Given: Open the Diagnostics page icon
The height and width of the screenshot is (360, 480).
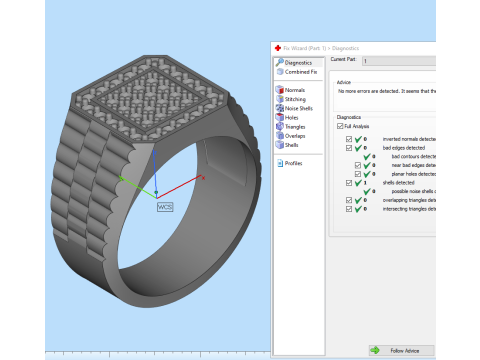Looking at the screenshot, I should click(280, 62).
